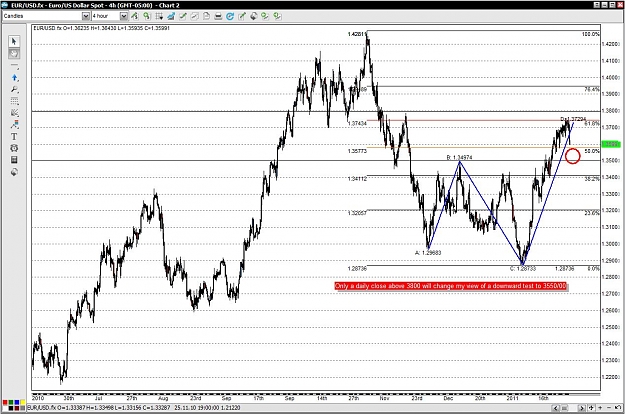625x414 pixels.
Task: Click the print toolbar icon
Action: [x=218, y=16]
